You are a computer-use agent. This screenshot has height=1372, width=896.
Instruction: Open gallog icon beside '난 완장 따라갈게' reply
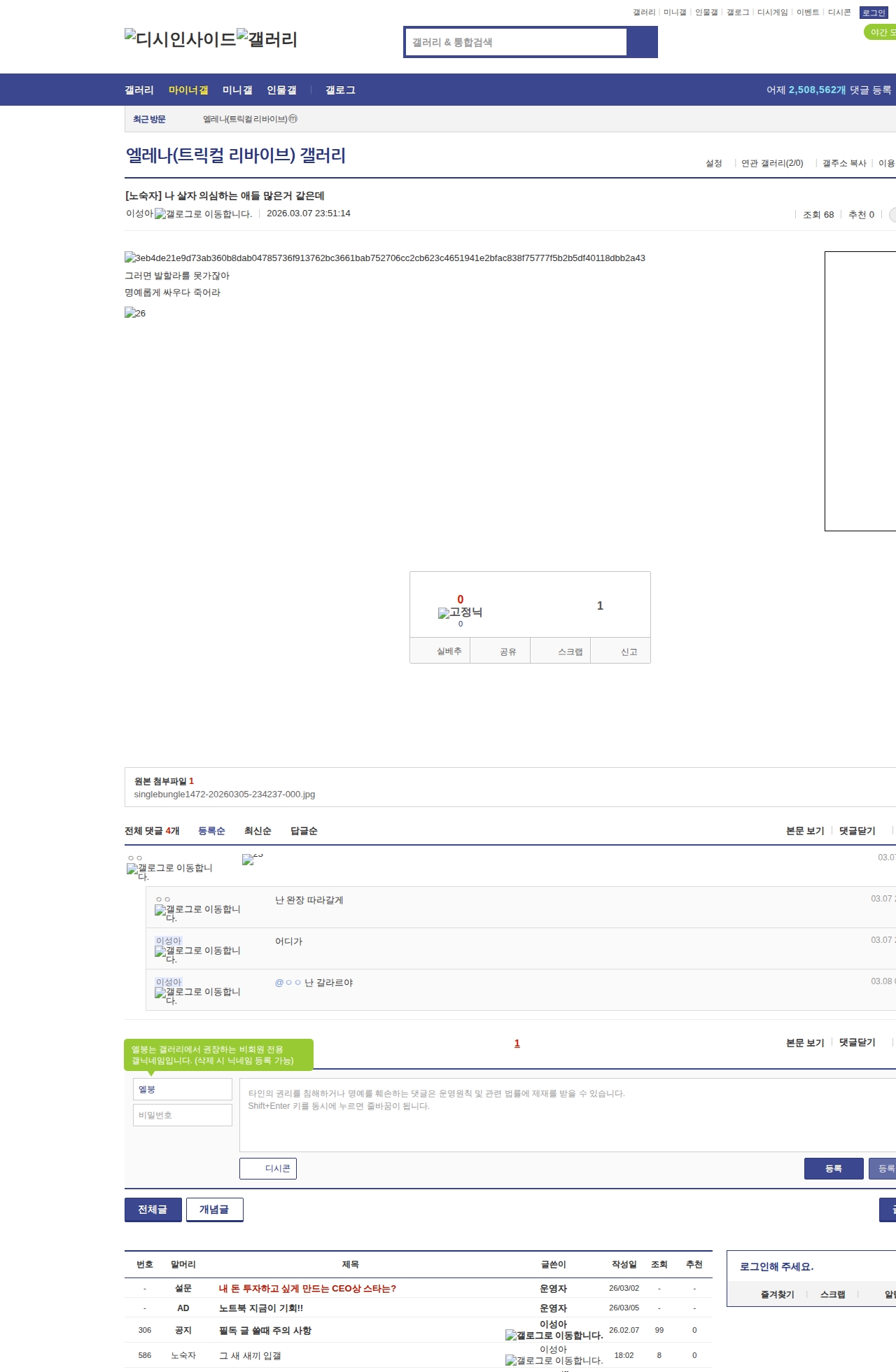coord(197,913)
